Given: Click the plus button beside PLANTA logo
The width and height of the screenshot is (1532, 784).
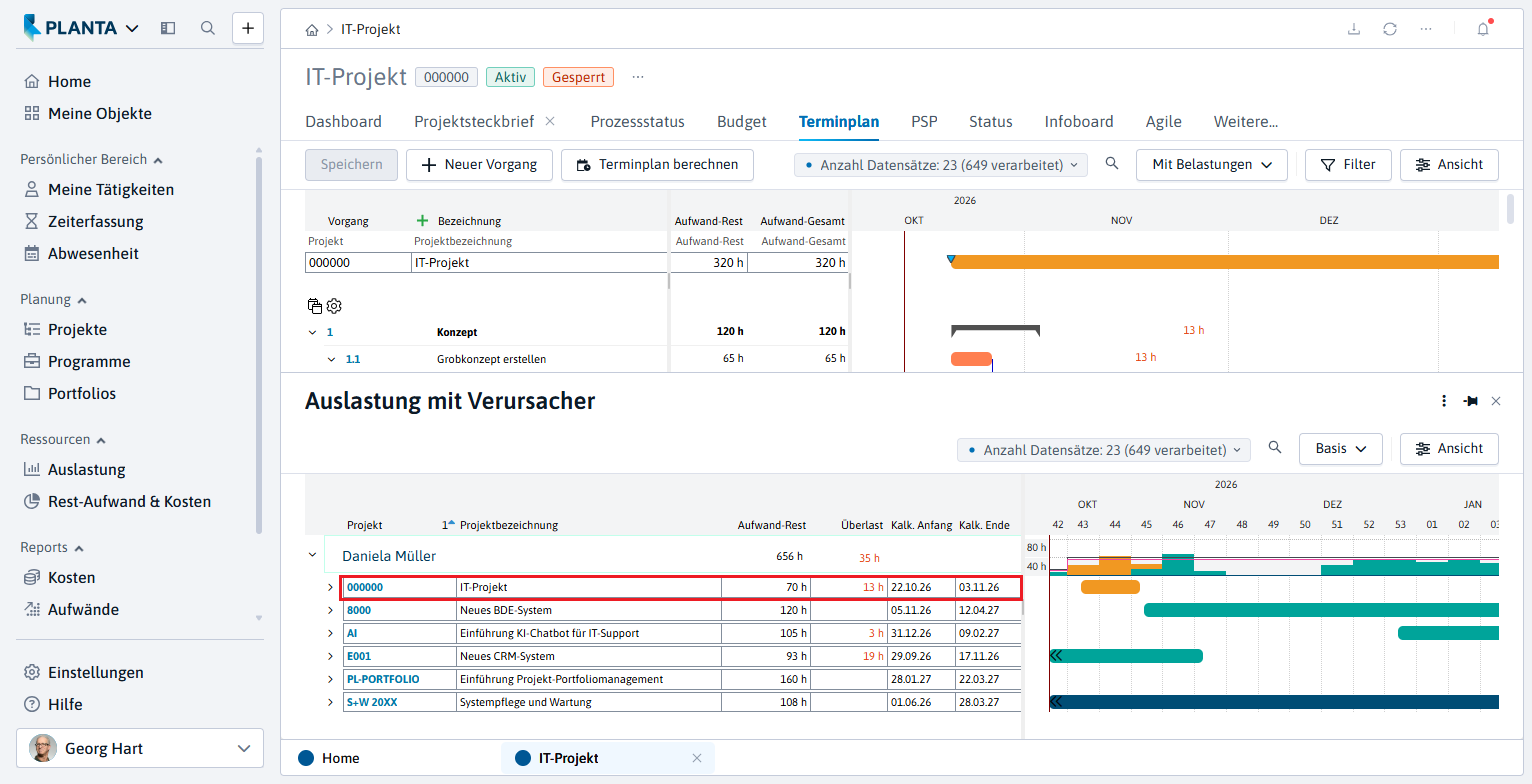Looking at the screenshot, I should 248,28.
